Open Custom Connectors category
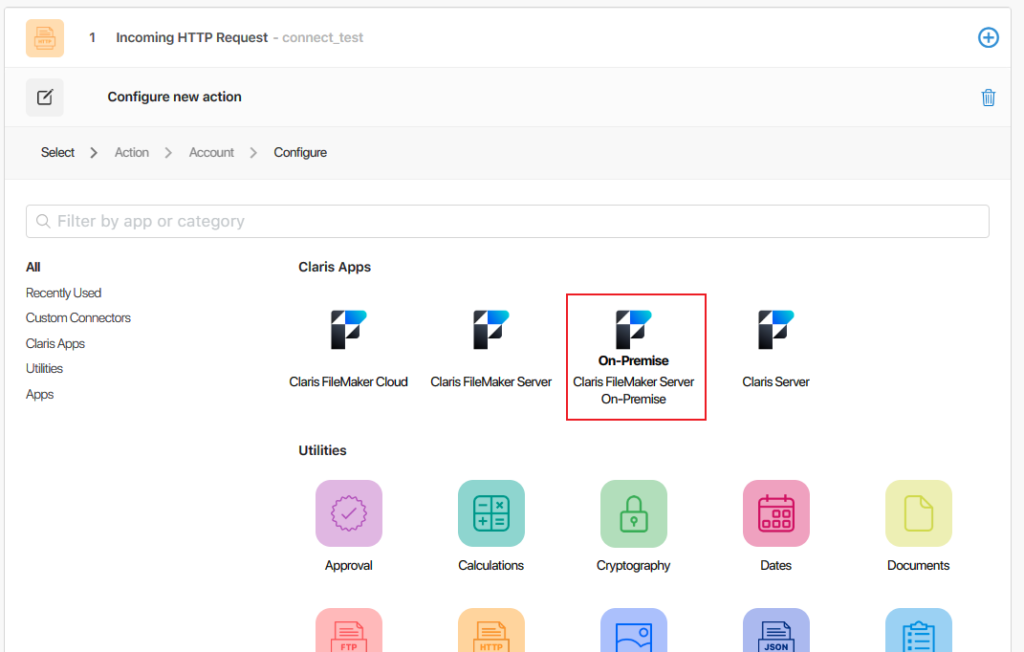The image size is (1024, 652). tap(78, 318)
